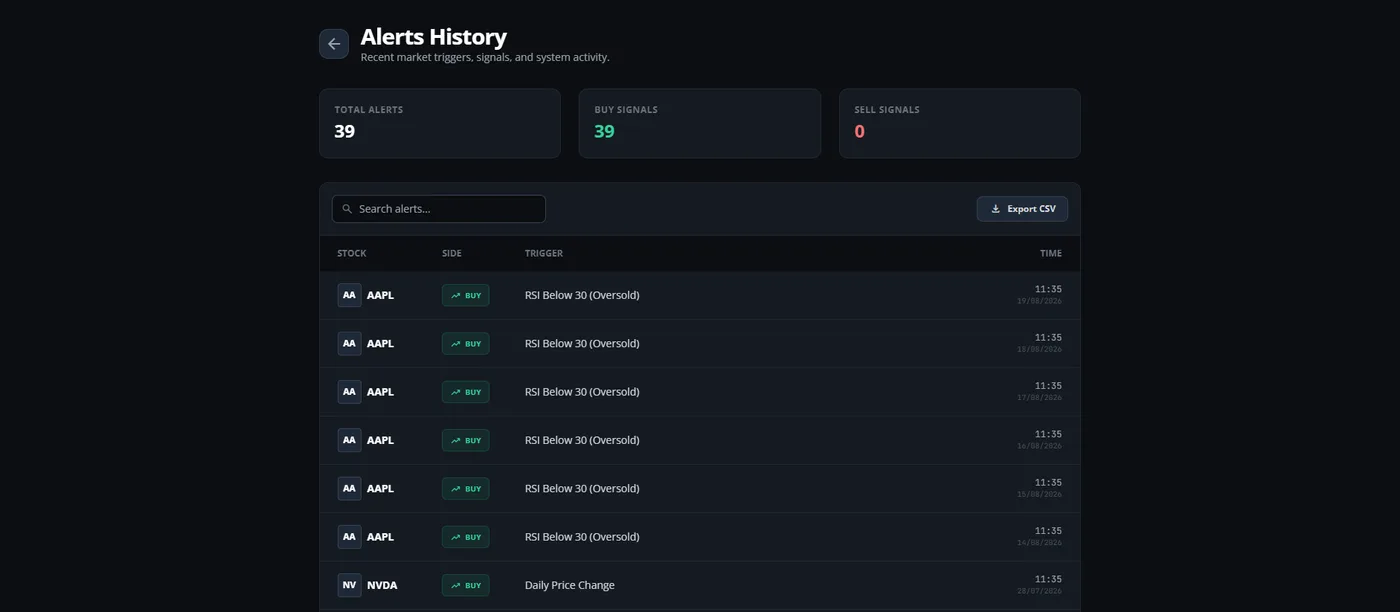Image resolution: width=1400 pixels, height=612 pixels.
Task: Click the AA avatar in 17/08/2026 row
Action: 349,392
